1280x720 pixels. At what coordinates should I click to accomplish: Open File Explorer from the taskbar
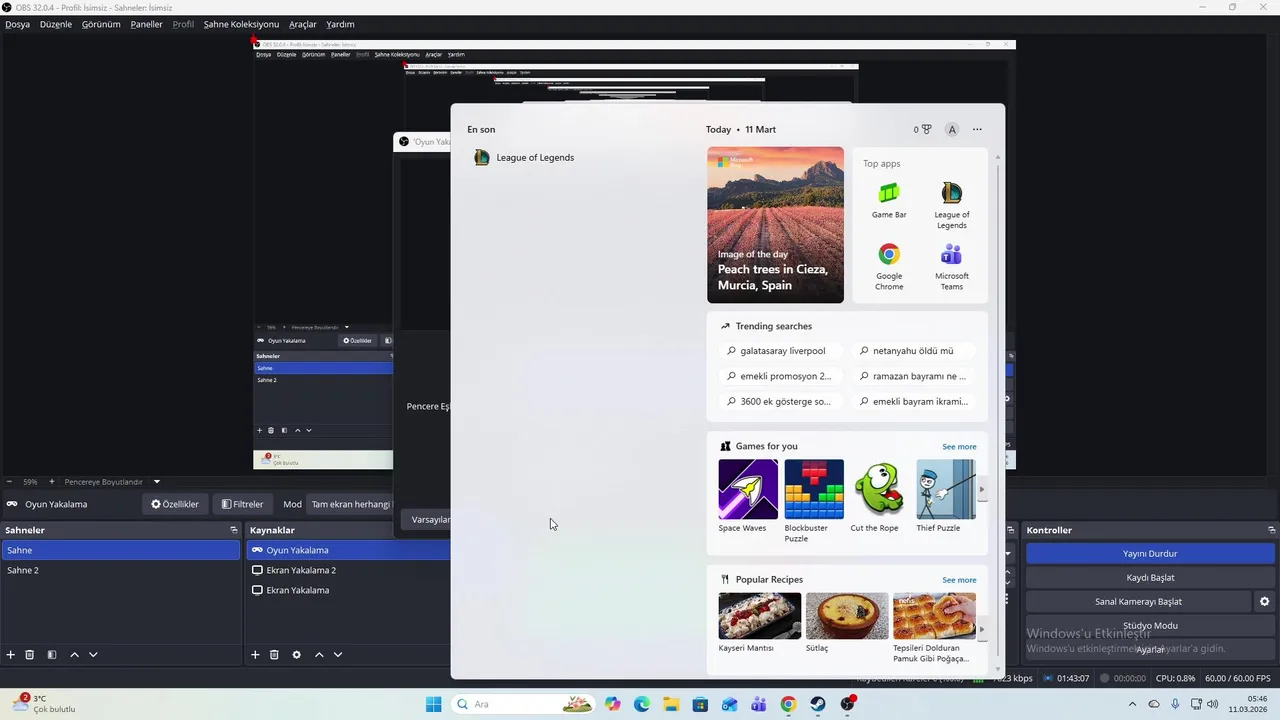point(671,704)
